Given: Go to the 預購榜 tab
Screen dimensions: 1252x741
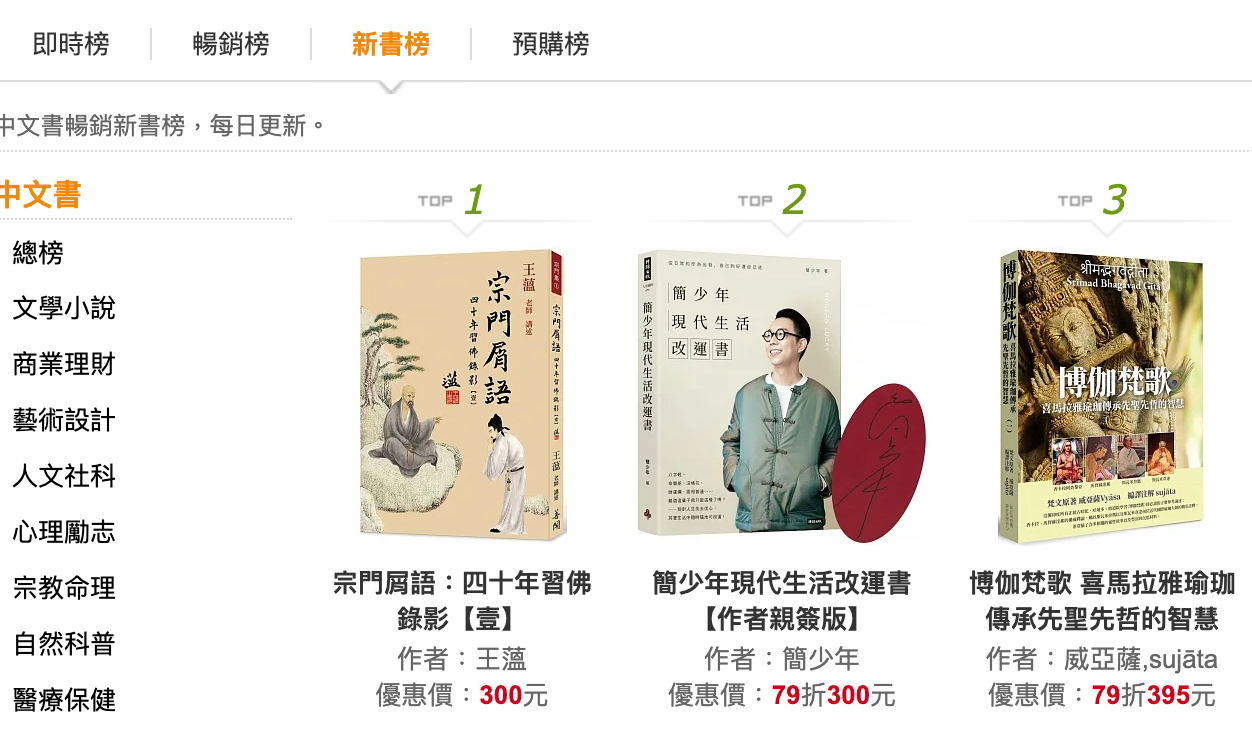Looking at the screenshot, I should (x=551, y=44).
